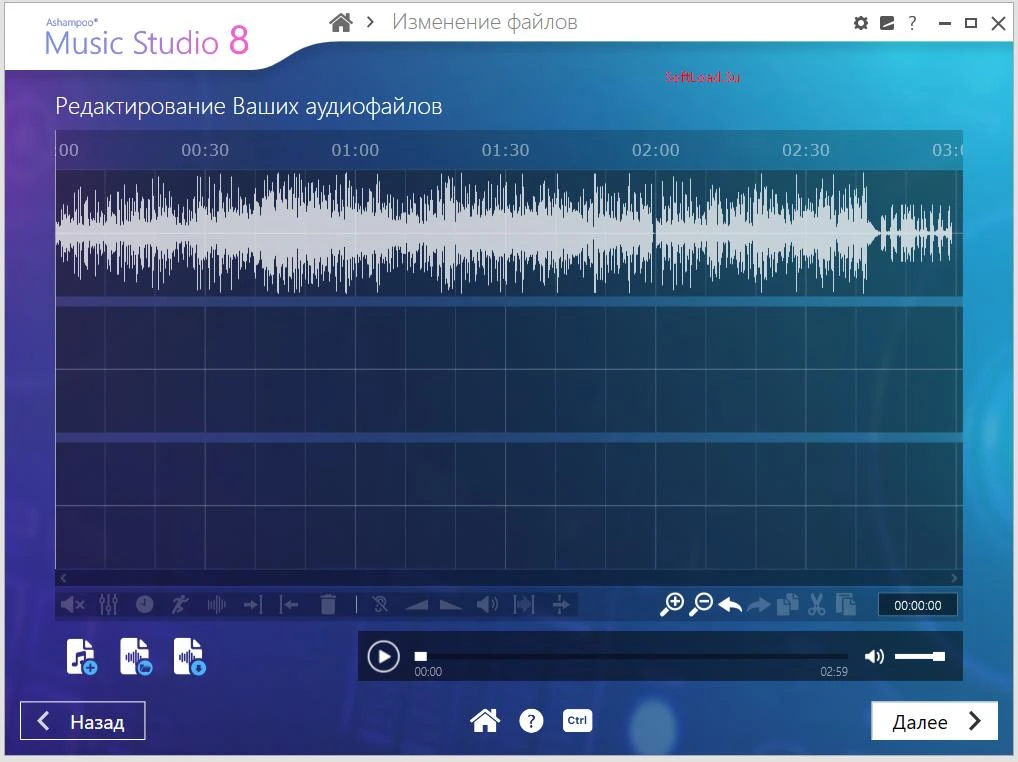Image resolution: width=1018 pixels, height=762 pixels.
Task: Click the audio file download-arrow icon
Action: pyautogui.click(x=190, y=657)
